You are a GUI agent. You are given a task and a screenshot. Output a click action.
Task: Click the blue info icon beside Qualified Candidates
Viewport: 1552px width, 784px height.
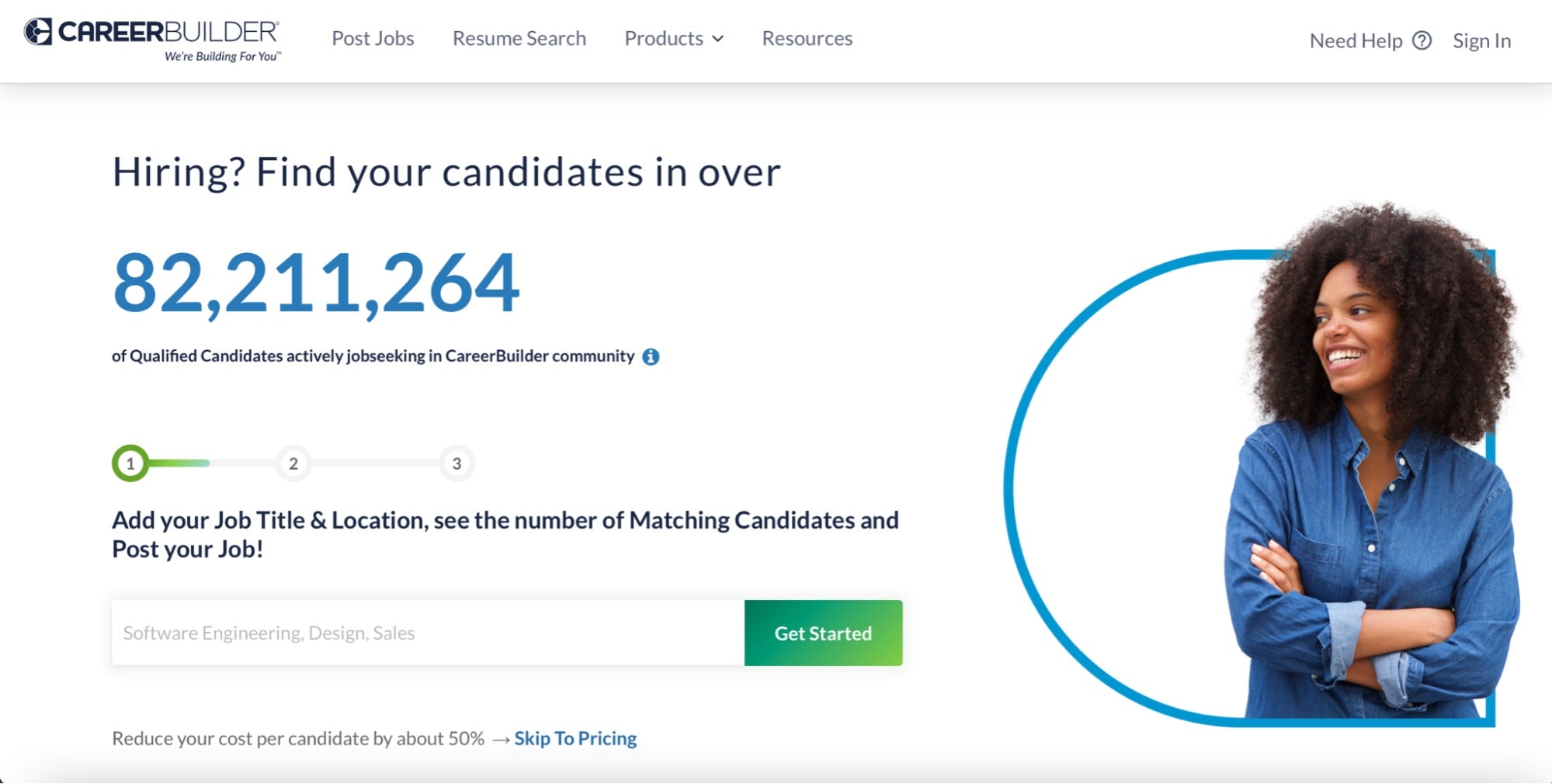[651, 356]
